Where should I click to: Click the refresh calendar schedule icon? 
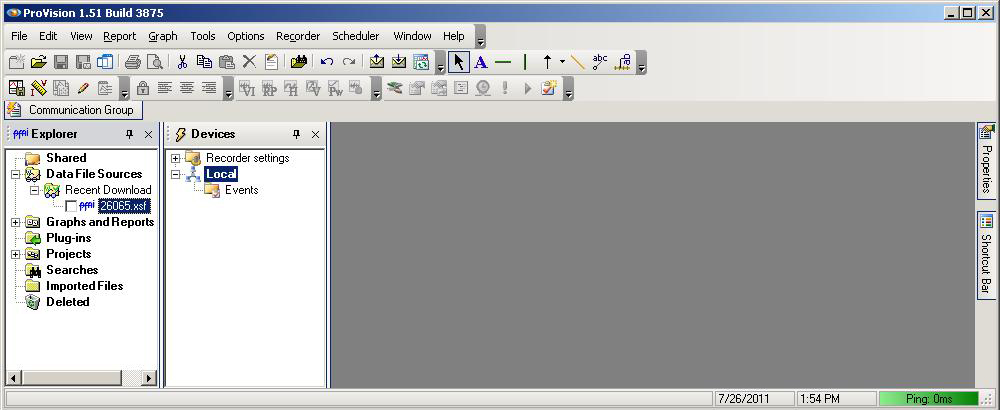(x=421, y=62)
